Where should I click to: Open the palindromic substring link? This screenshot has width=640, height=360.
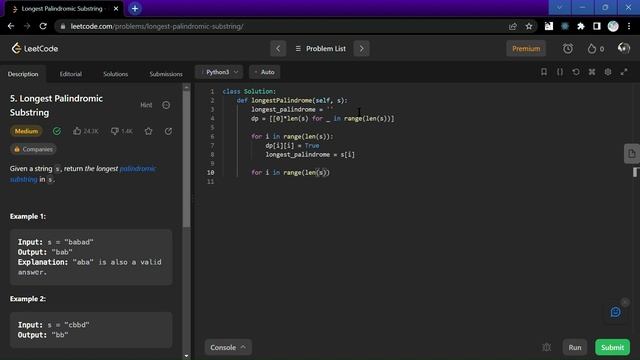pos(138,169)
